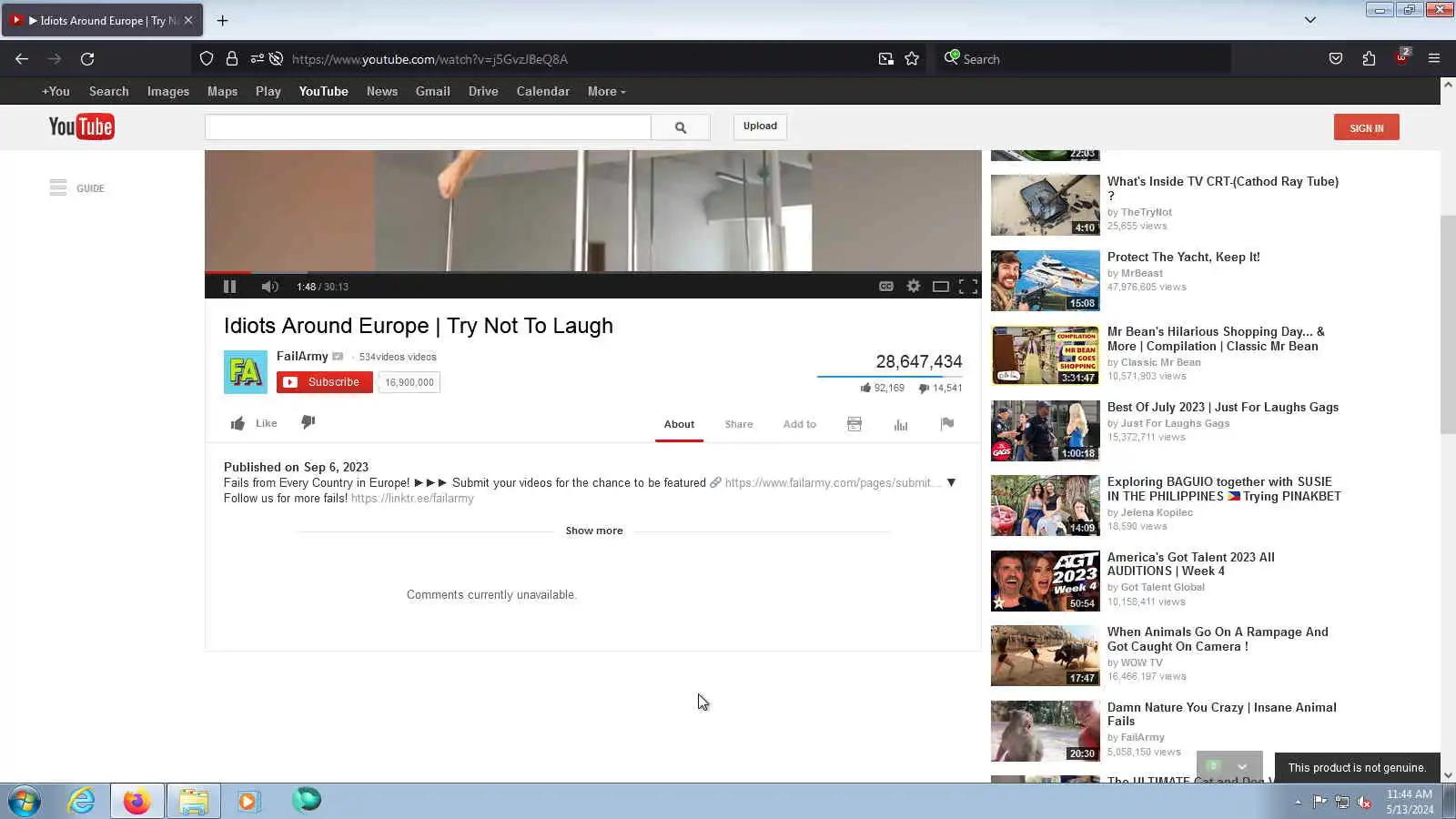Open the site permissions icon in address bar

[257, 59]
